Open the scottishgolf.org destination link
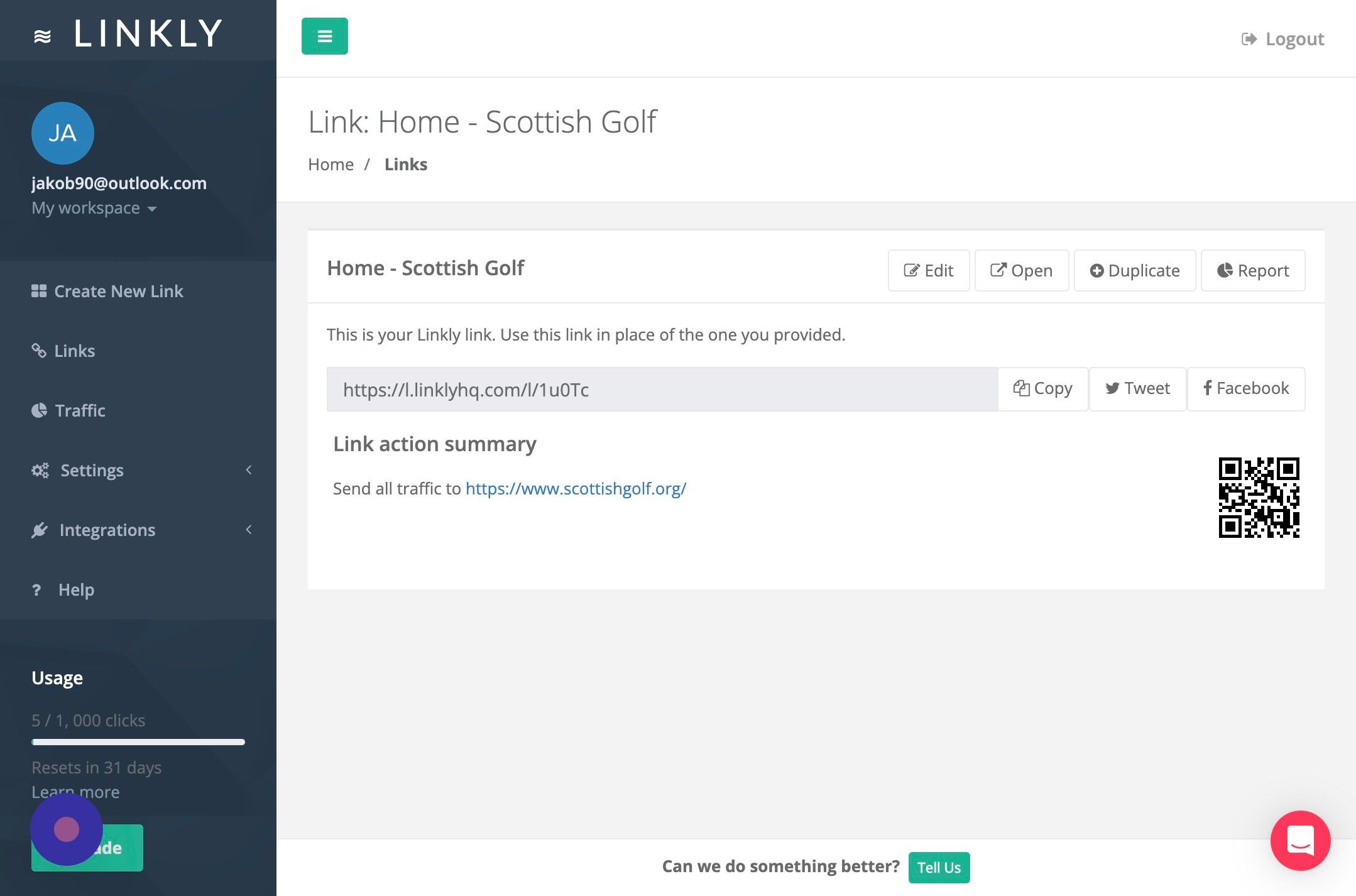Screen dimensions: 1356x896 (x=576, y=488)
